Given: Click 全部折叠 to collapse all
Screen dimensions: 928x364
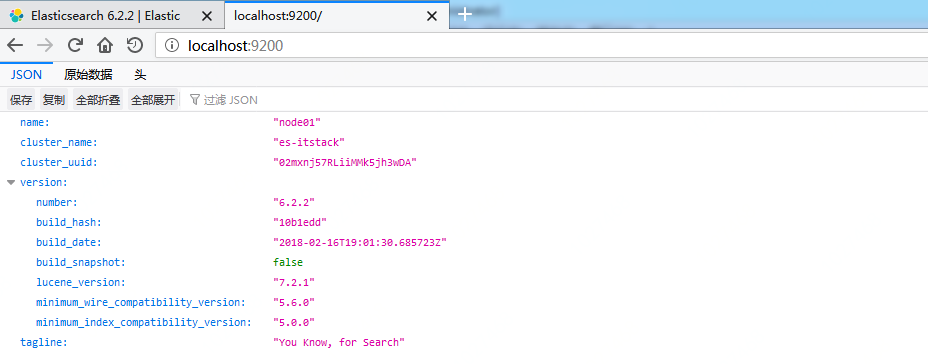Looking at the screenshot, I should click(x=98, y=99).
